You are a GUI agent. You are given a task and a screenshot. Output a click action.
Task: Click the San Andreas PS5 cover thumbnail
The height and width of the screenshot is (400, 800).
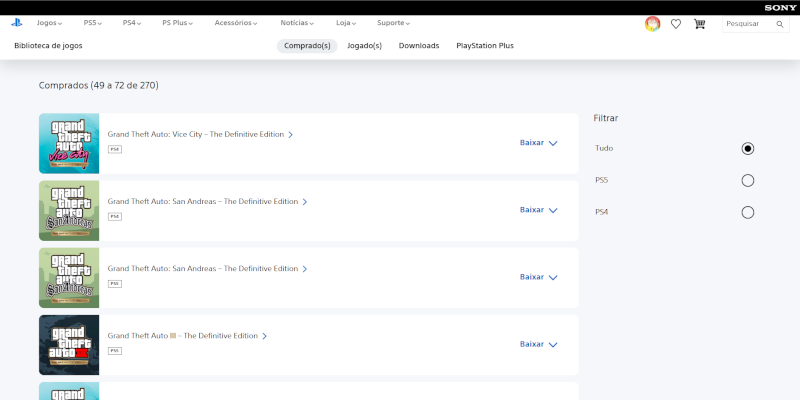click(69, 278)
